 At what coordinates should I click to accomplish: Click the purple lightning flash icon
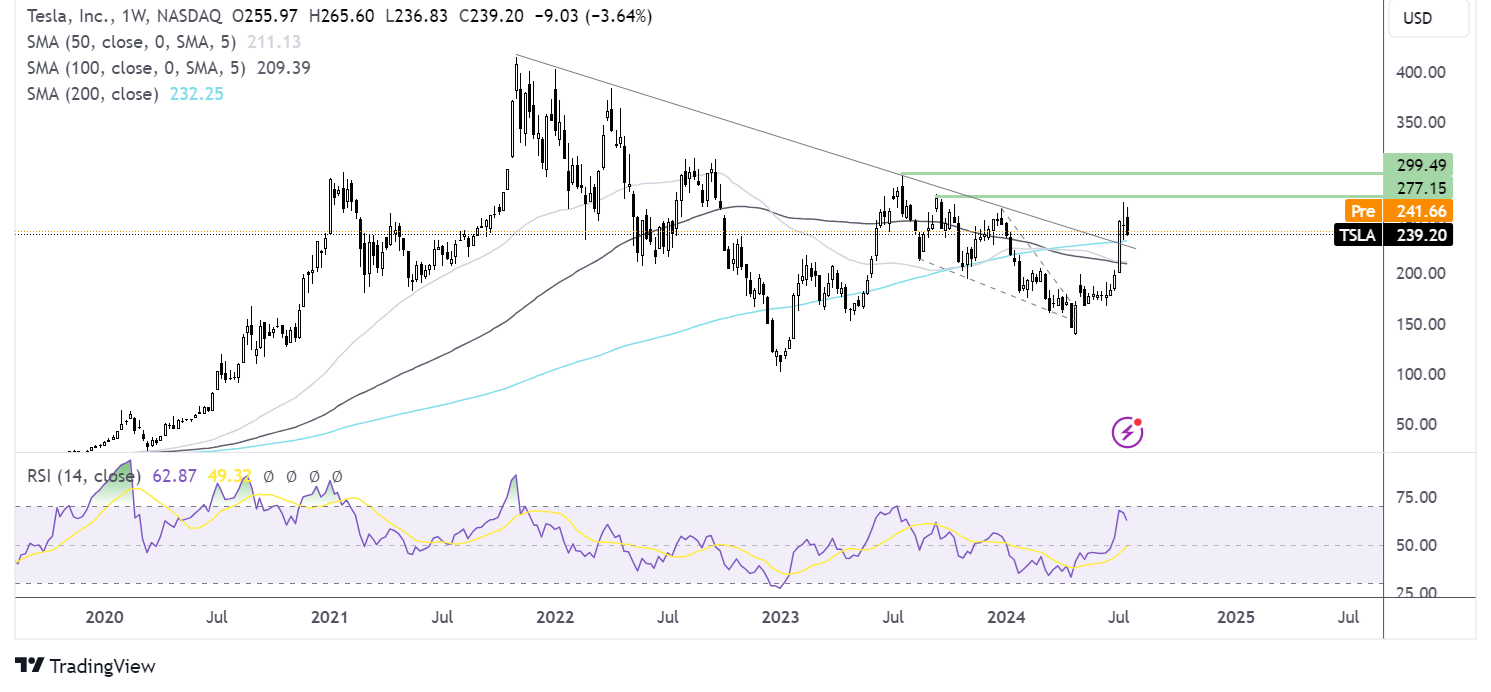click(1128, 432)
